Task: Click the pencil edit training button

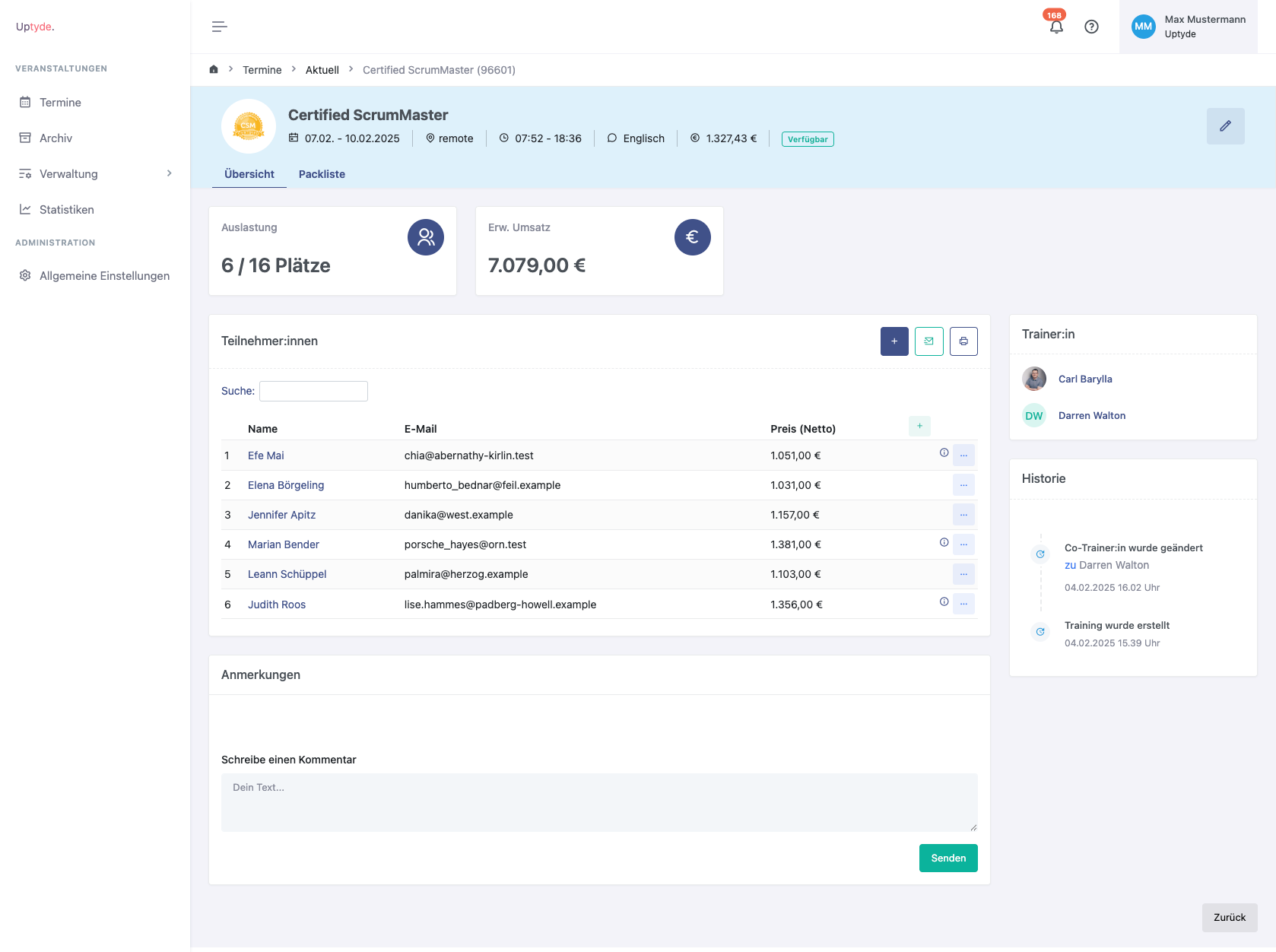Action: [x=1225, y=126]
